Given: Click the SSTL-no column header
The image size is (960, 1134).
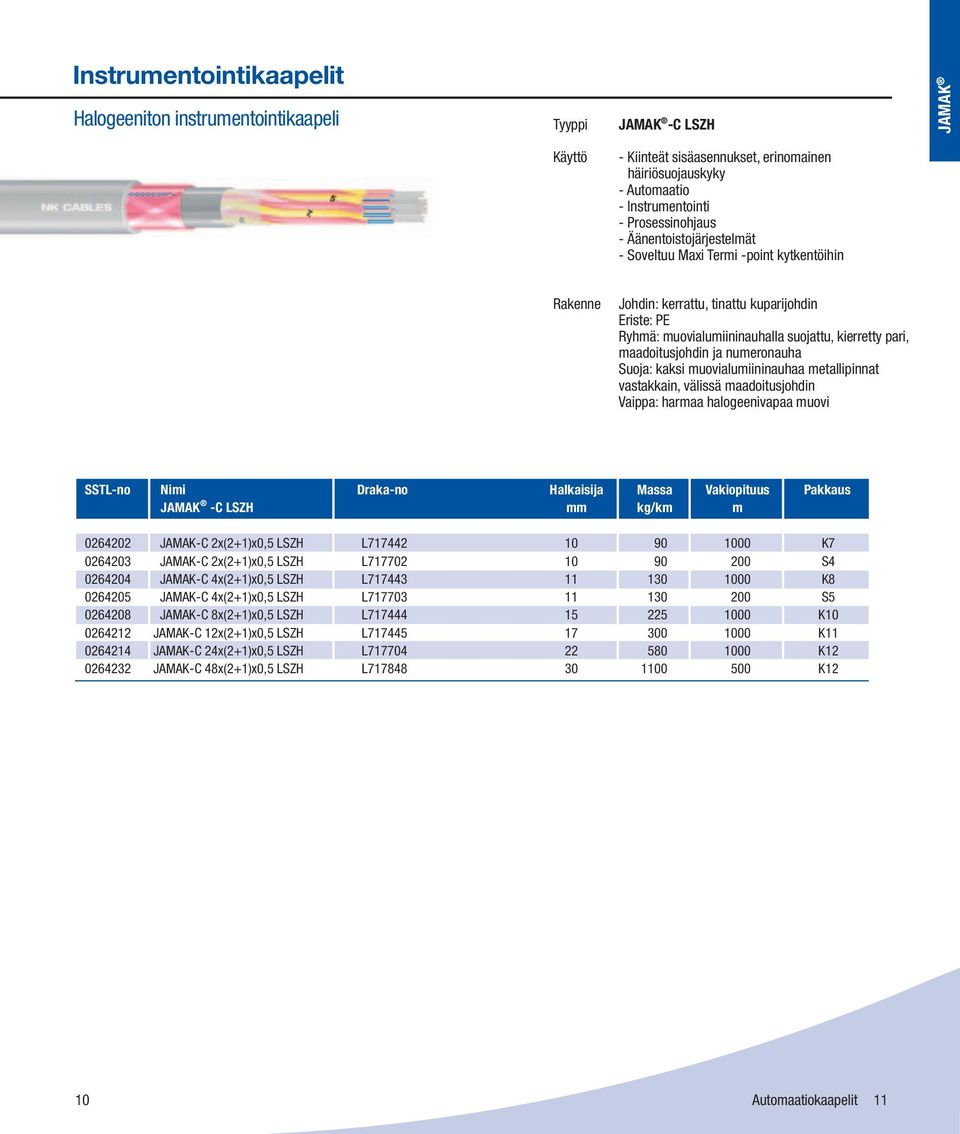Looking at the screenshot, I should [112, 498].
